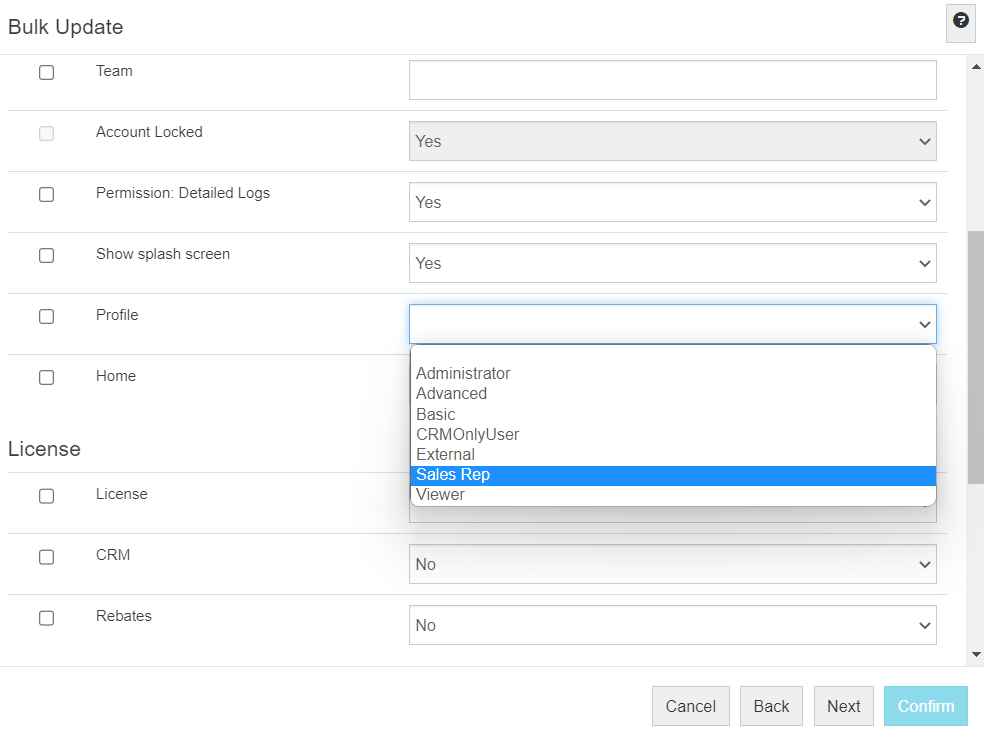Pick CRMOnlyUser in the profile list
This screenshot has width=984, height=730.
pos(467,434)
